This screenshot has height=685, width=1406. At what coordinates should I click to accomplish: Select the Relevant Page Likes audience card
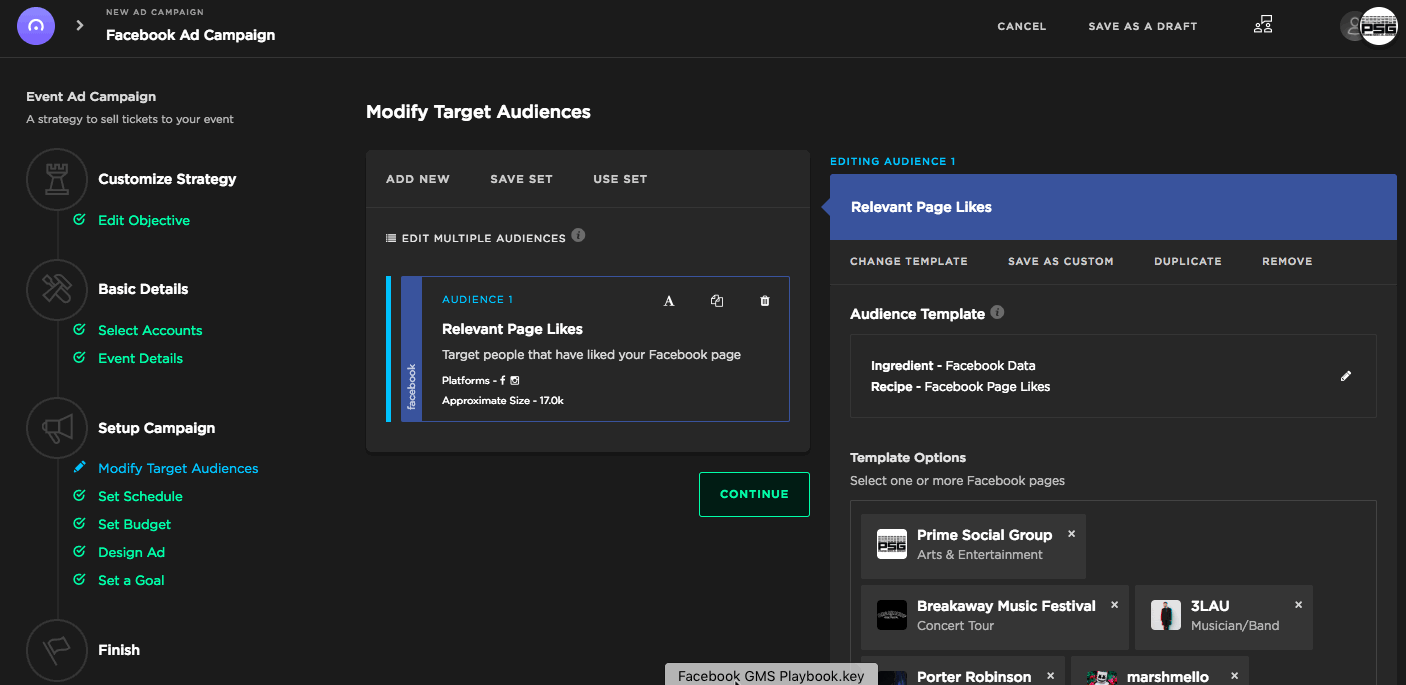click(x=595, y=349)
